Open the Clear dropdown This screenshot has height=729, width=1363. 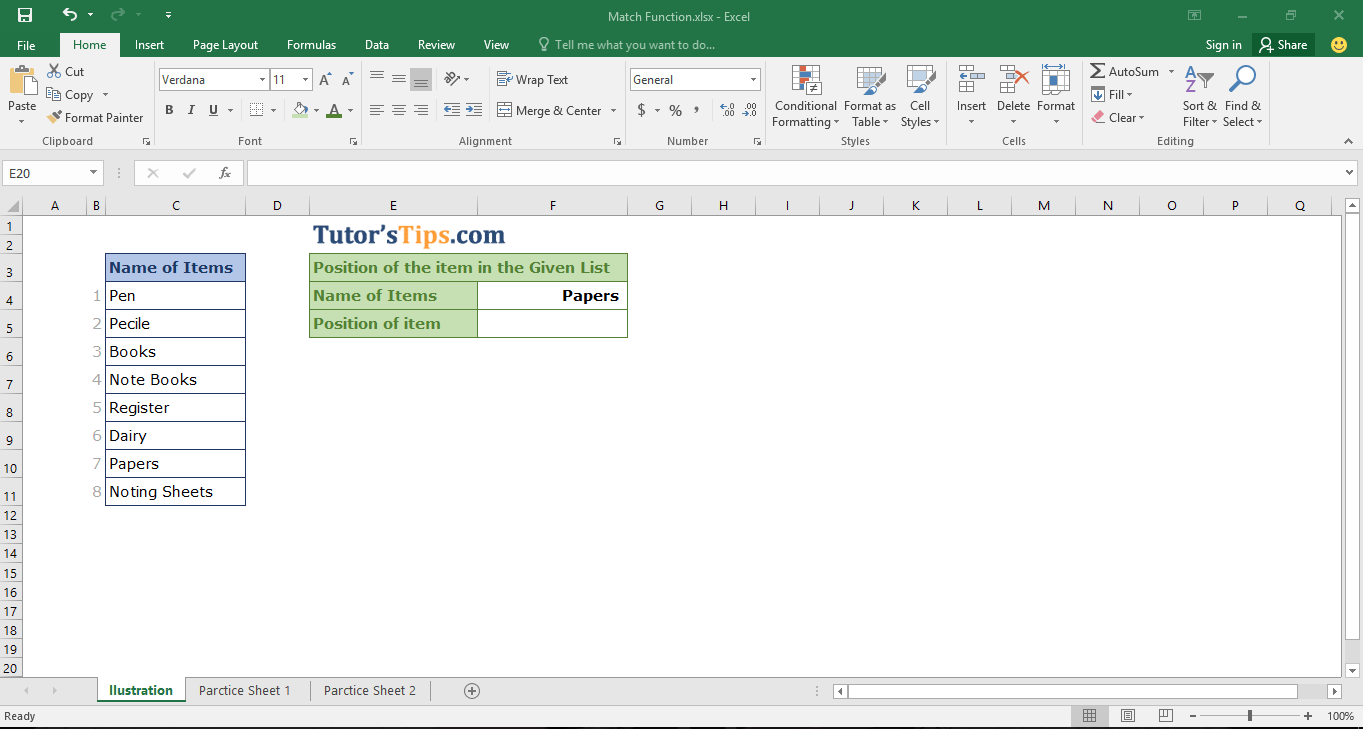1118,117
